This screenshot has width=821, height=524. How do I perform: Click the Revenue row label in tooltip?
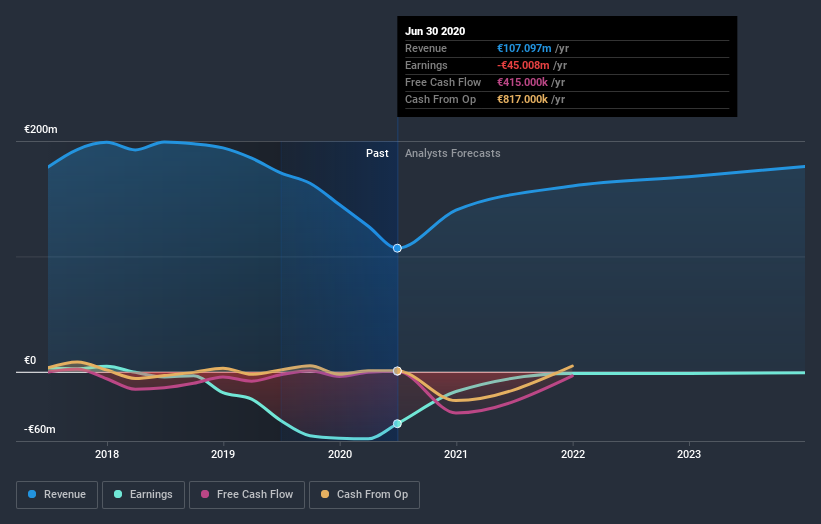[426, 48]
